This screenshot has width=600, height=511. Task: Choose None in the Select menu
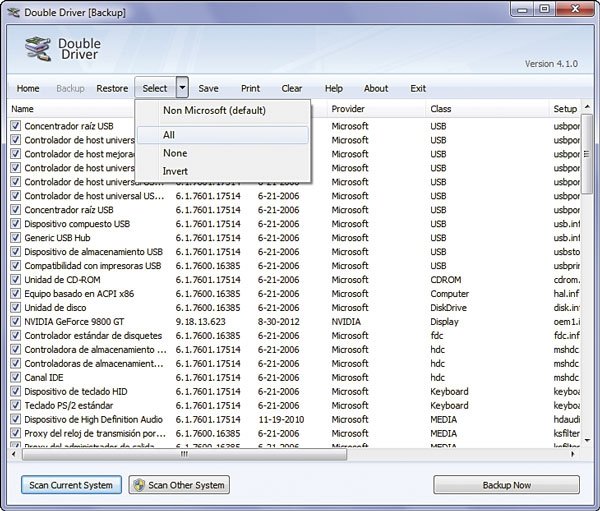pos(223,153)
